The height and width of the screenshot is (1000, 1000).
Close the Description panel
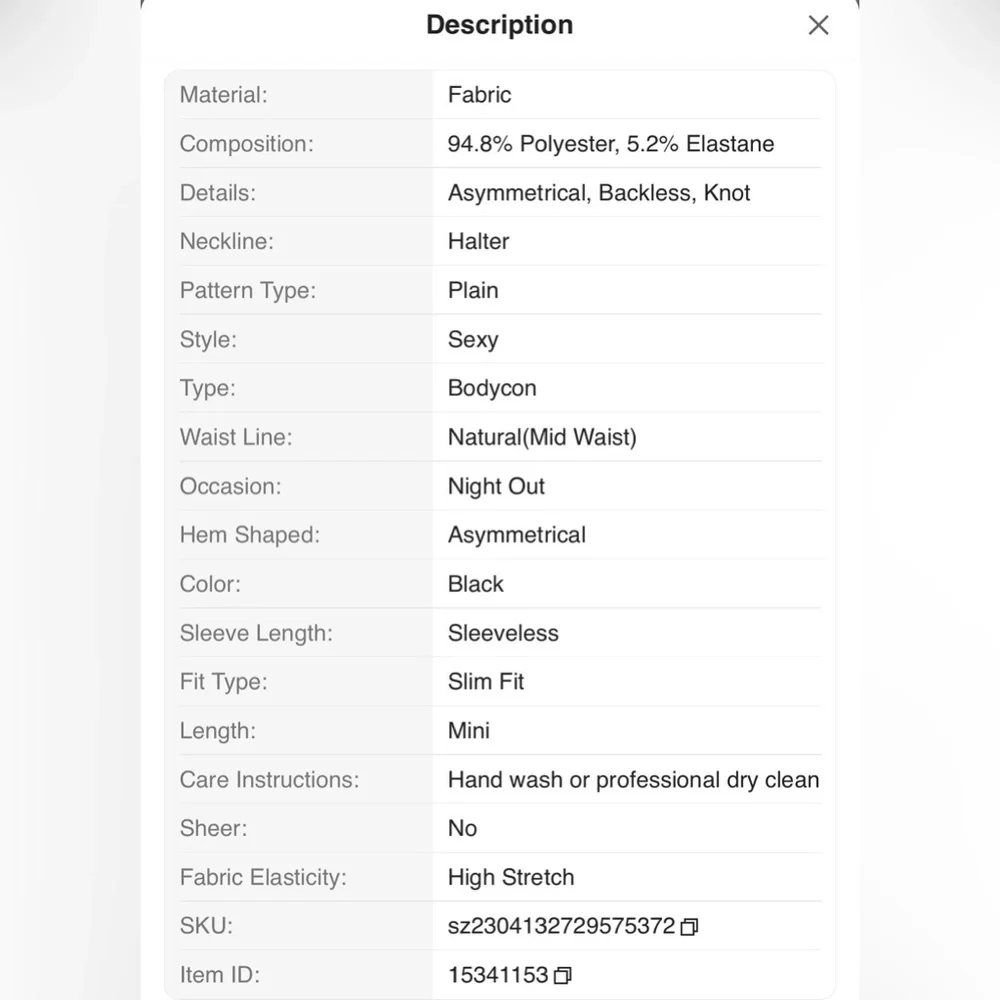818,26
